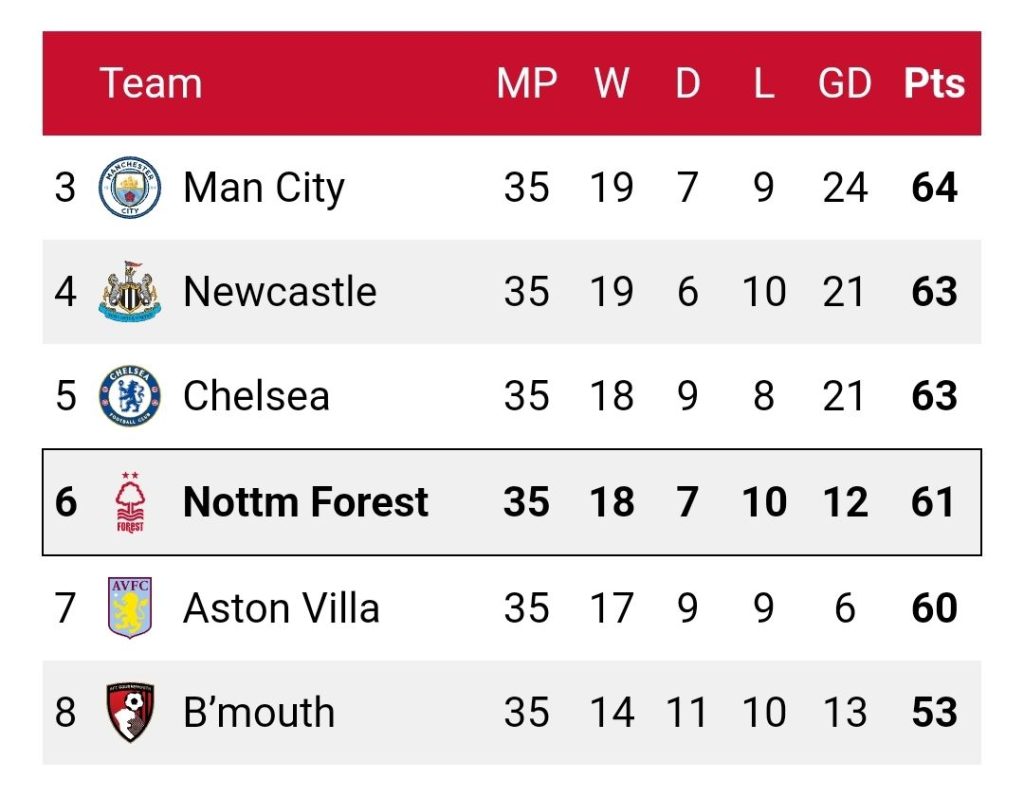Click the W wins column header

(611, 84)
